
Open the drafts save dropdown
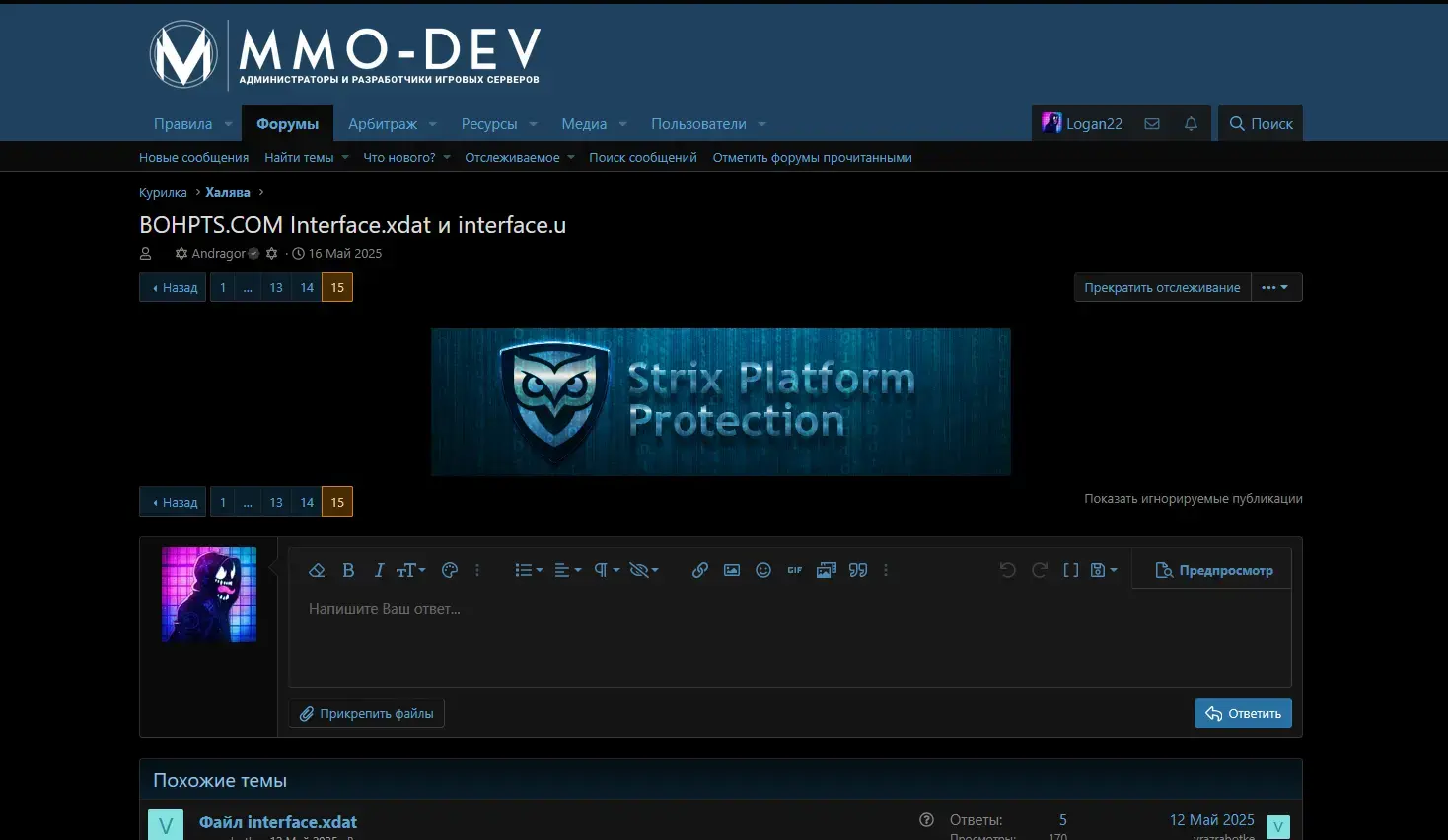[1104, 570]
